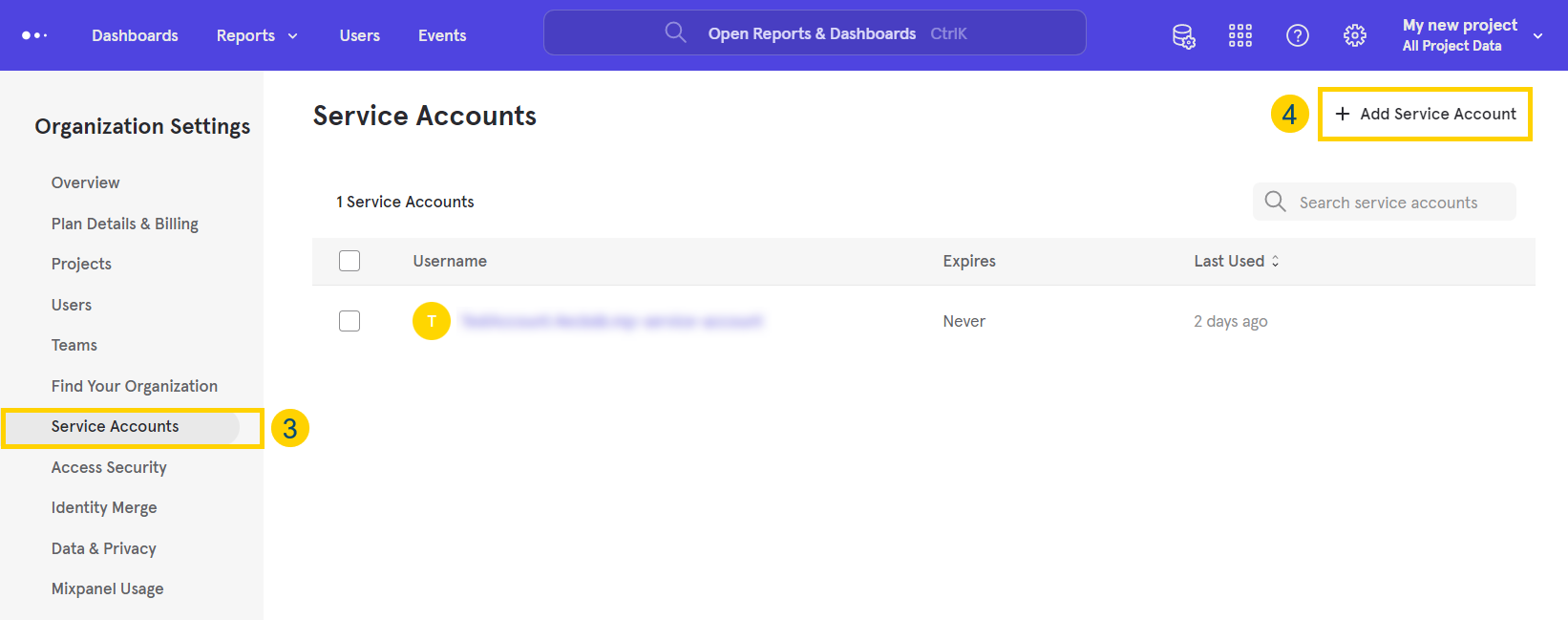Expand the Reports dropdown menu
1568x620 pixels.
point(257,35)
